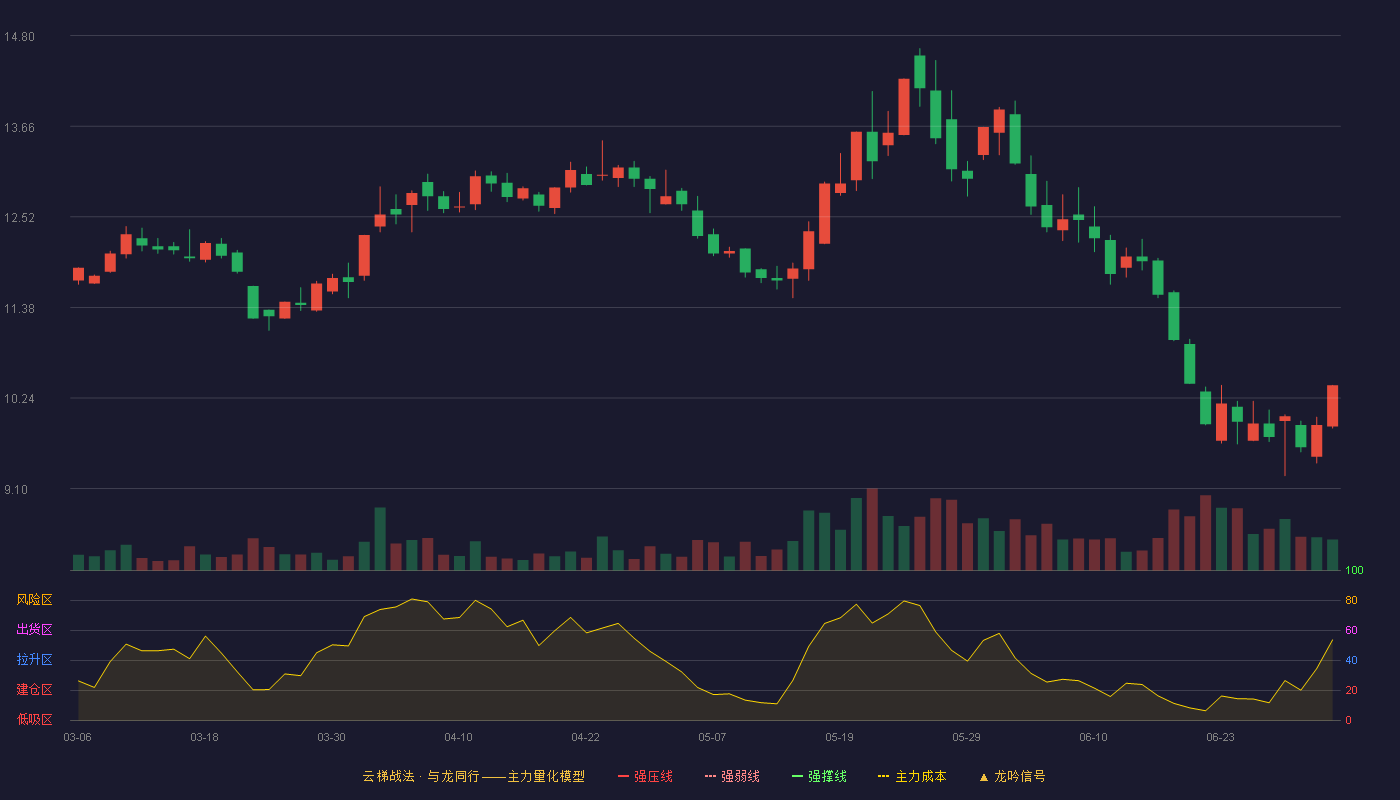Click the 出货区 zone label
The height and width of the screenshot is (800, 1400).
(34, 630)
